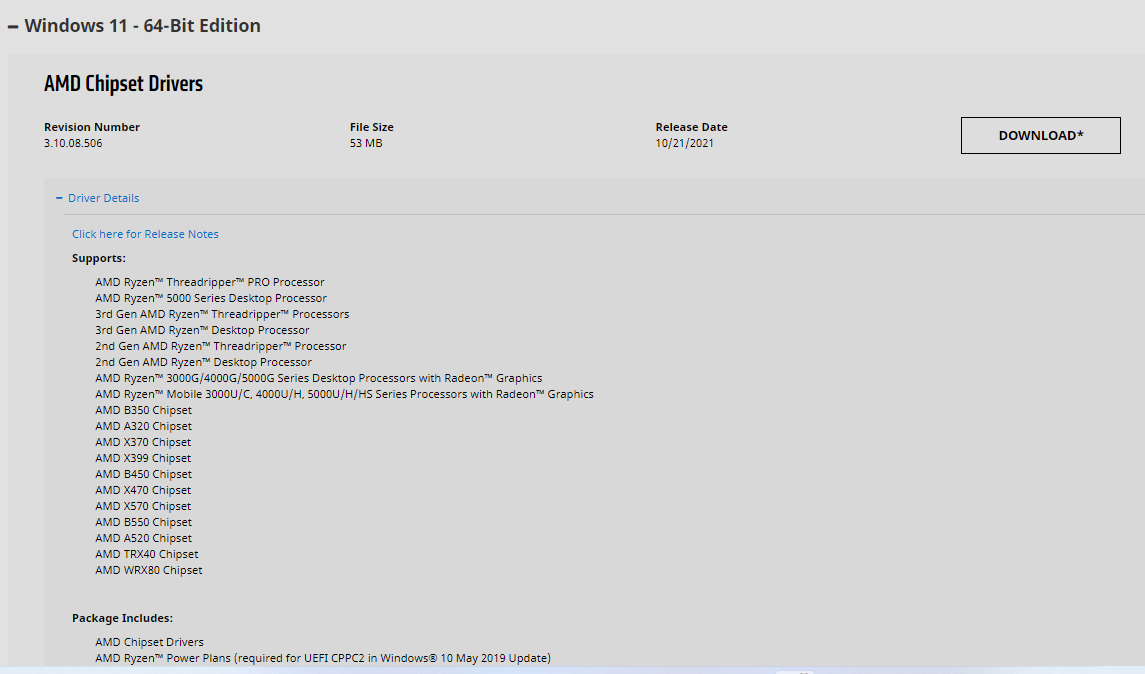Click the minus icon beside Driver Details

[x=60, y=198]
